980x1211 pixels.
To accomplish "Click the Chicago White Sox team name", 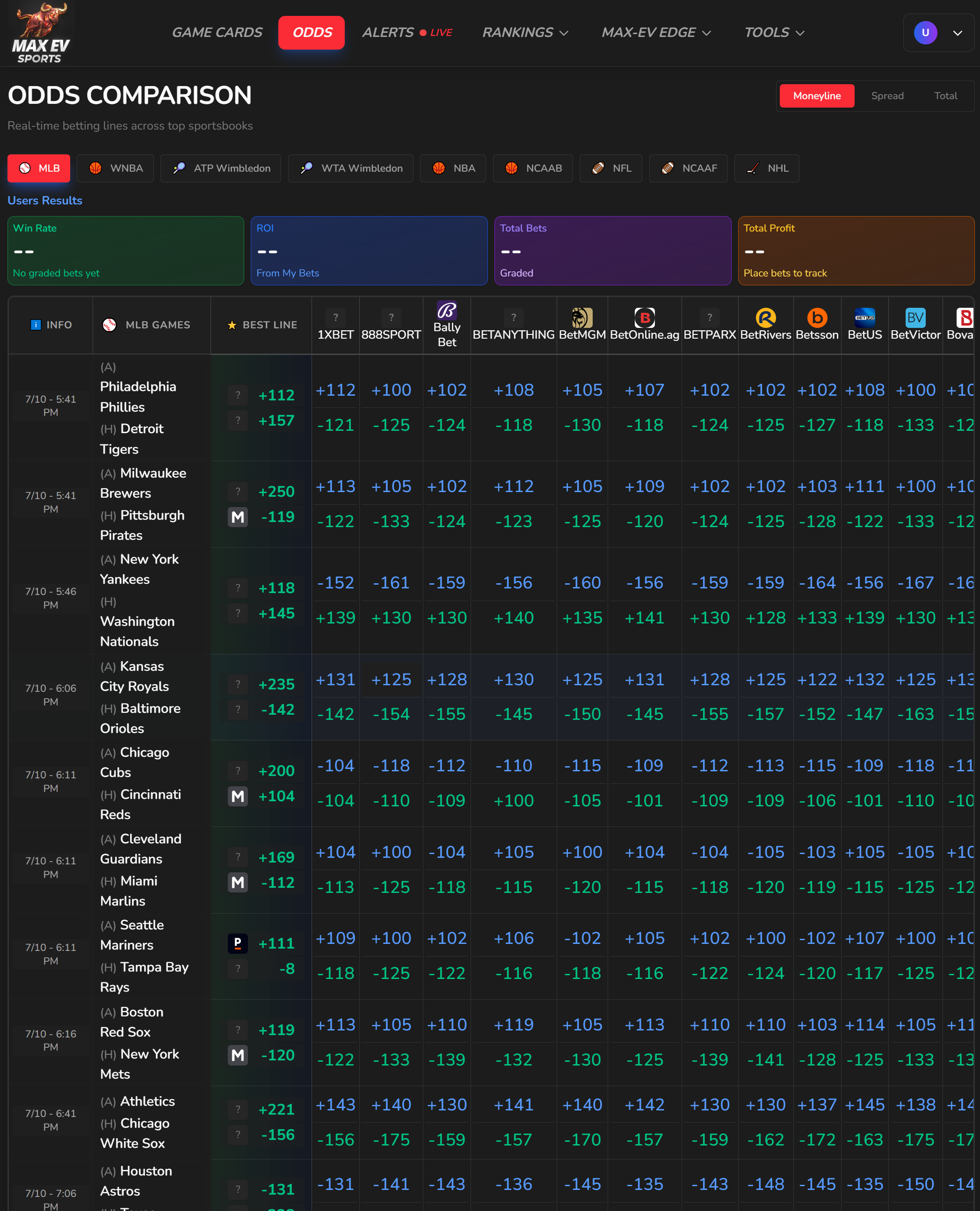I will (x=135, y=1133).
